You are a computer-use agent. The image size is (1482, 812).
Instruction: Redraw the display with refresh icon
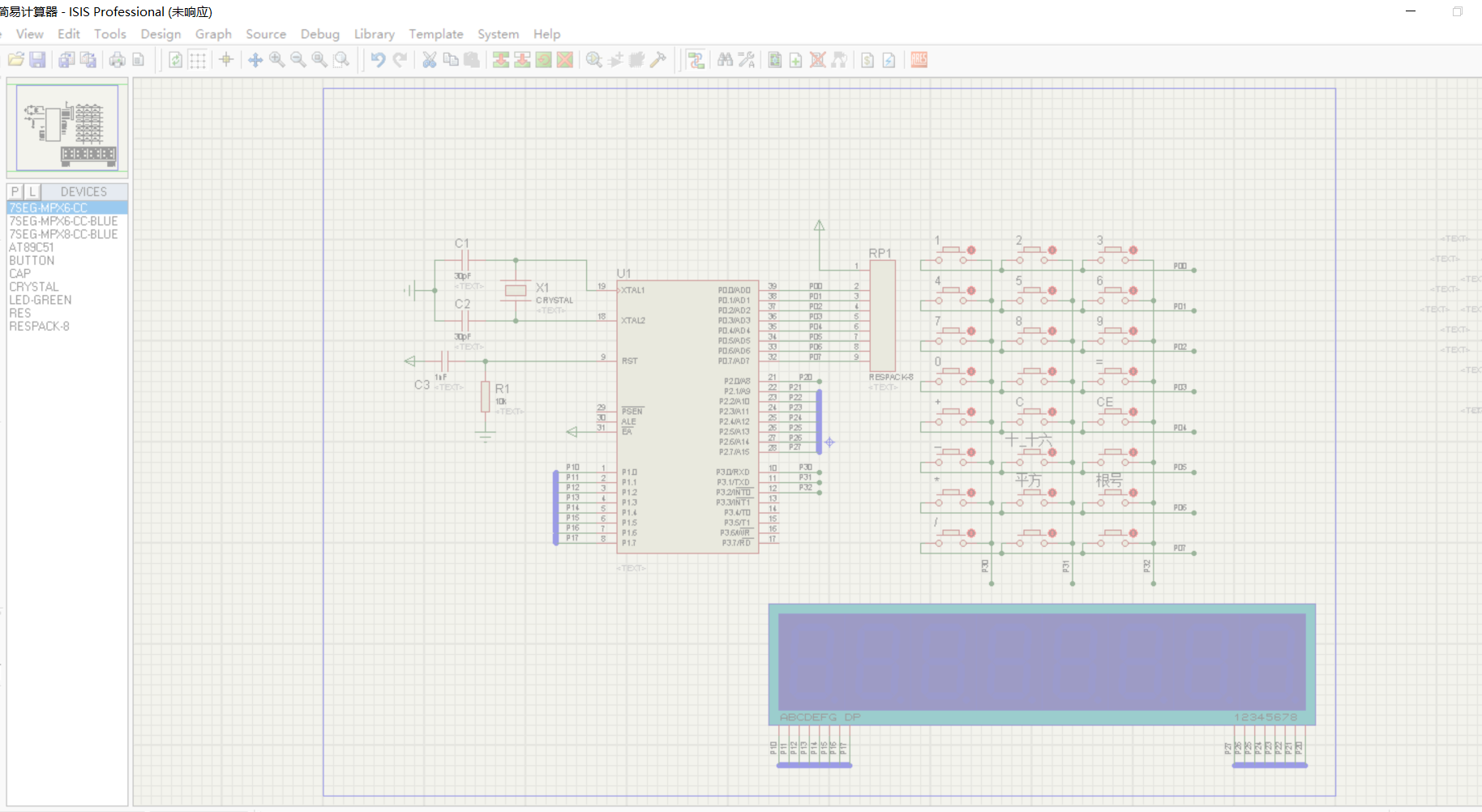(x=175, y=60)
